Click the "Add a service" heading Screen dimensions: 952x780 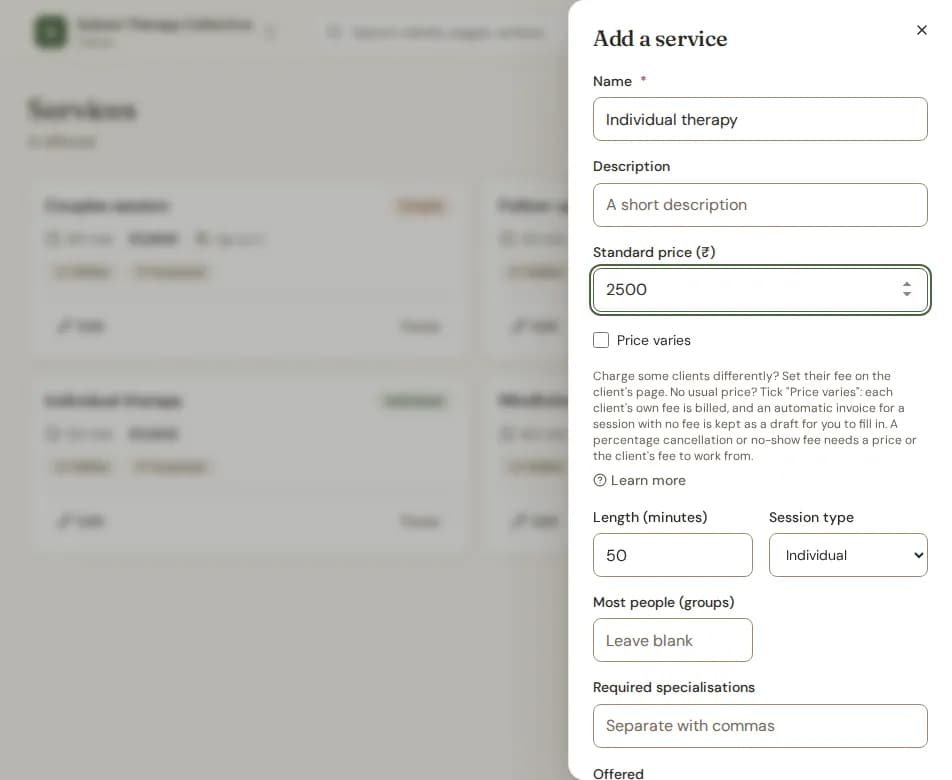coord(660,39)
